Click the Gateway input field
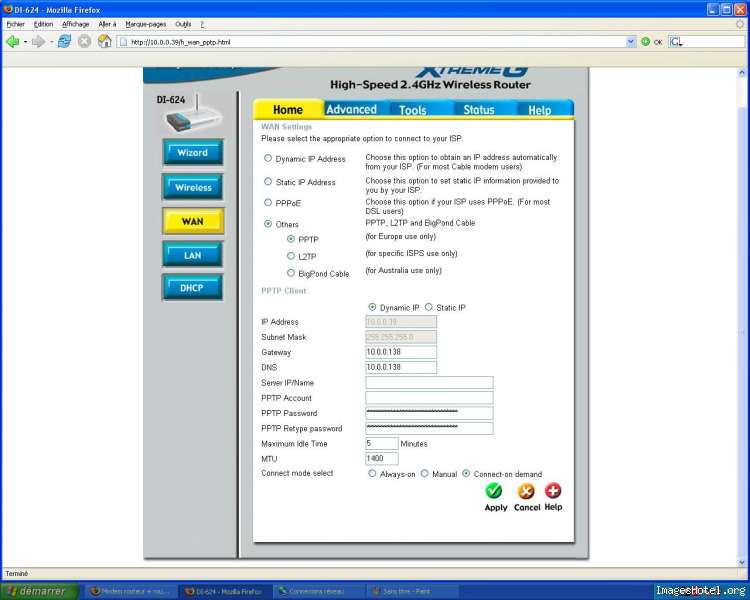This screenshot has width=750, height=600. [x=401, y=352]
